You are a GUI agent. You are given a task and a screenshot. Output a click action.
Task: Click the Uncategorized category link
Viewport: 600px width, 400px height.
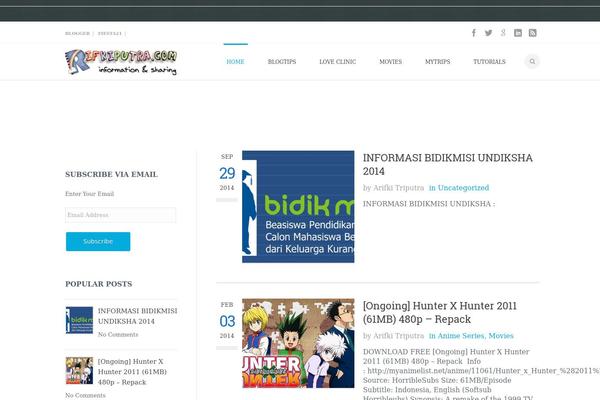[x=463, y=188]
